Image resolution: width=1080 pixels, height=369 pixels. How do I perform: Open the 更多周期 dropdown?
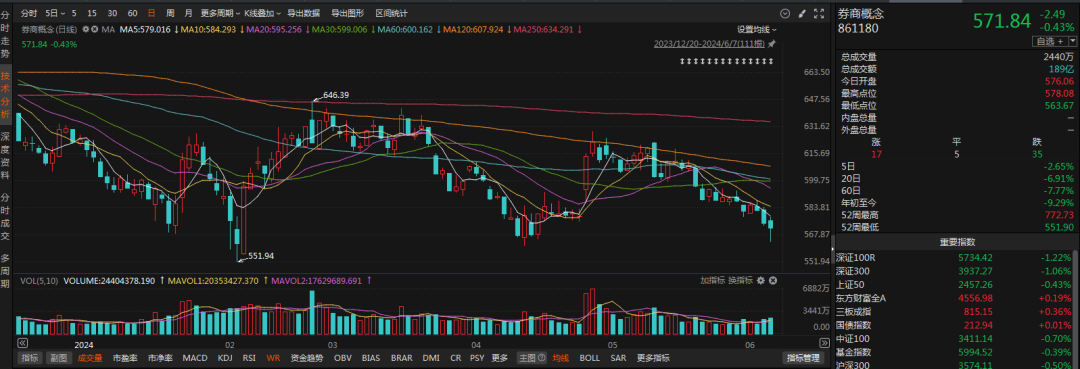click(220, 13)
